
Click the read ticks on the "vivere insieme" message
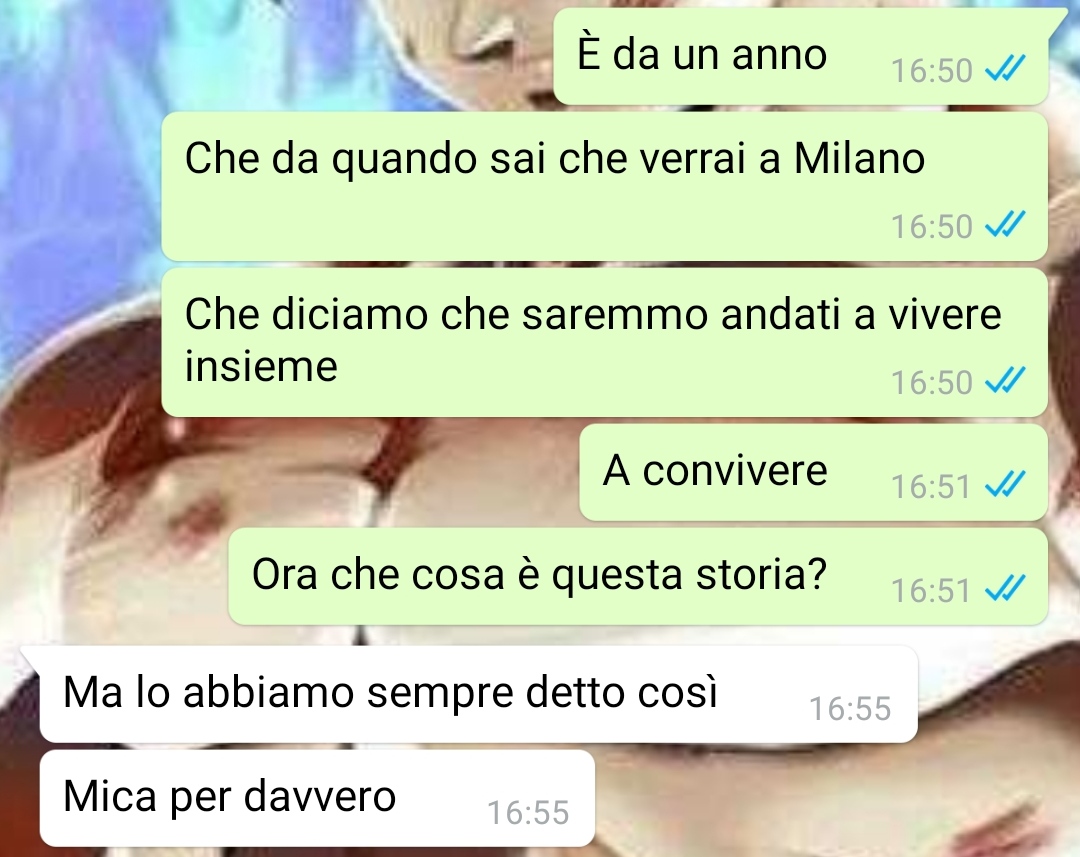1005,380
